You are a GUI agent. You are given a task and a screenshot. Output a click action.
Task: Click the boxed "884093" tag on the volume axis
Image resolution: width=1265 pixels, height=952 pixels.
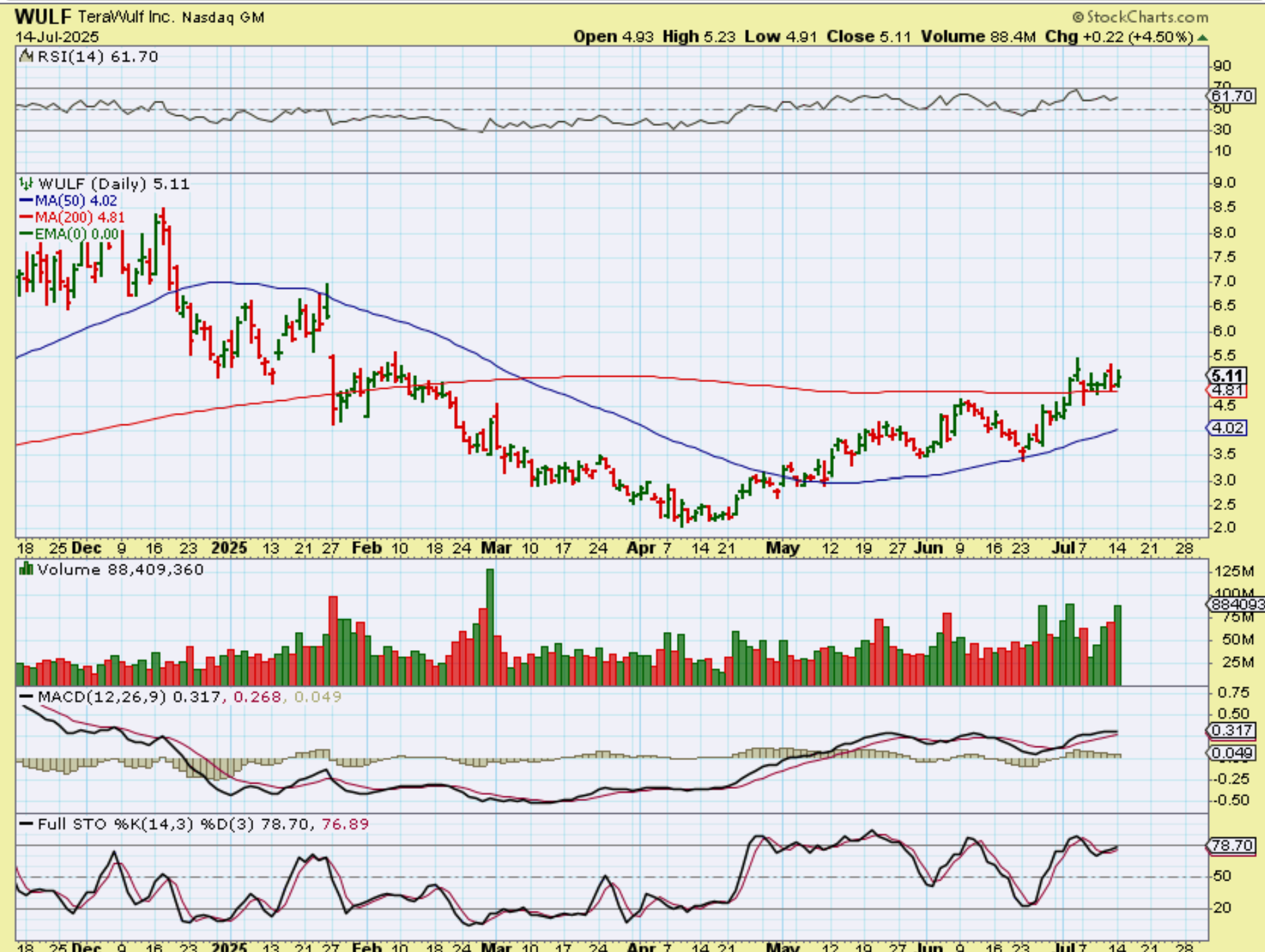[1237, 604]
